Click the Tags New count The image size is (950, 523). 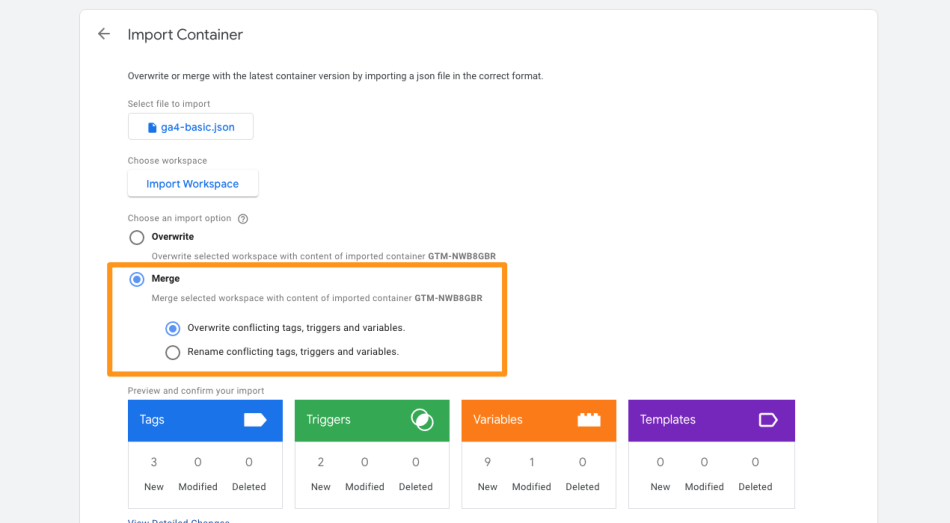tap(154, 463)
